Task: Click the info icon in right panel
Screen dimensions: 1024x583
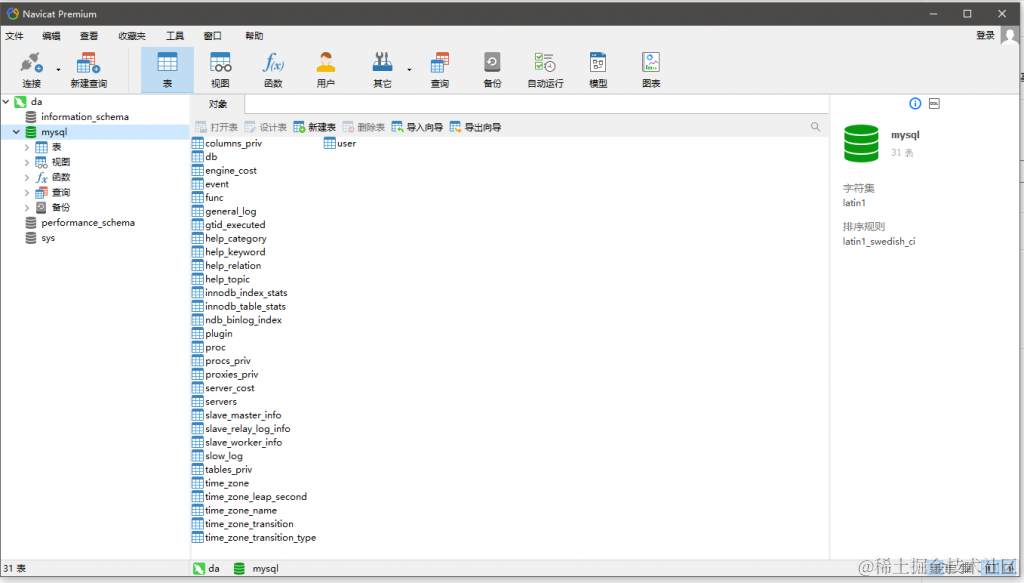Action: click(x=915, y=103)
